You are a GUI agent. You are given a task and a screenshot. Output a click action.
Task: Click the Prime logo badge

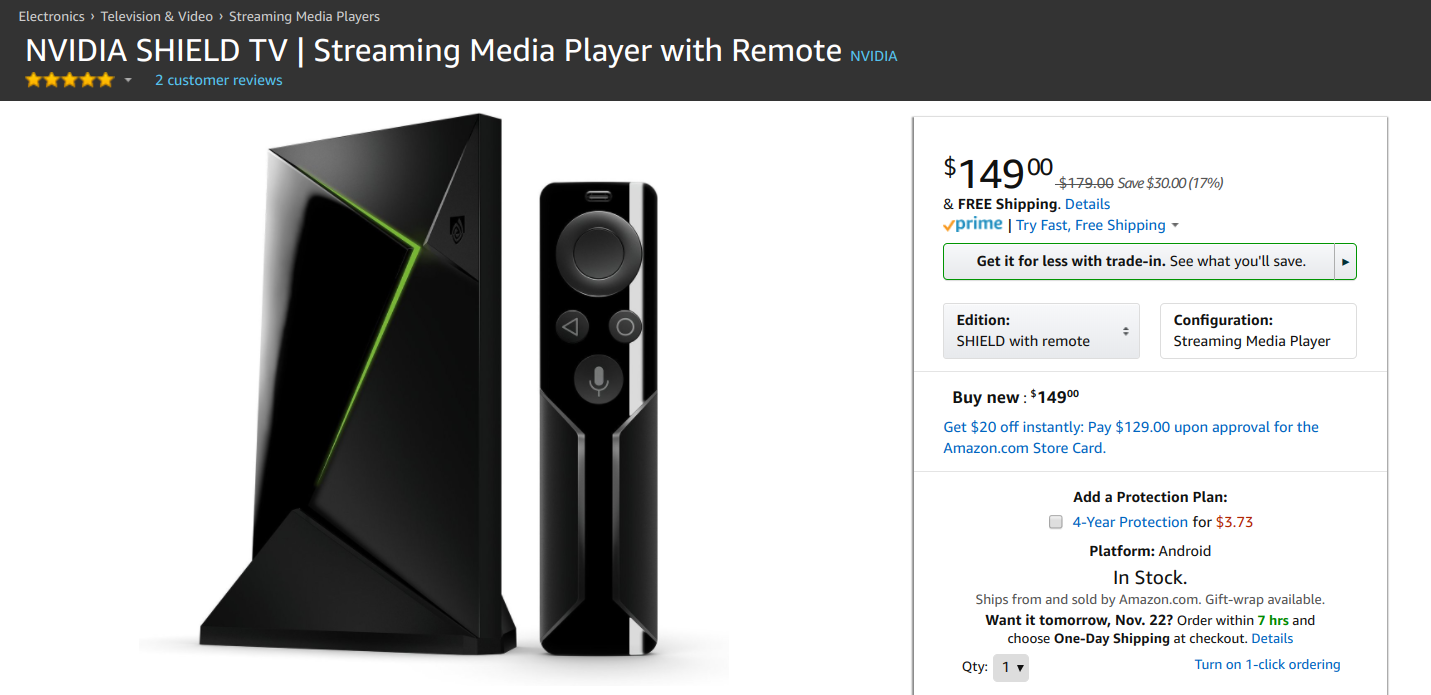[971, 225]
